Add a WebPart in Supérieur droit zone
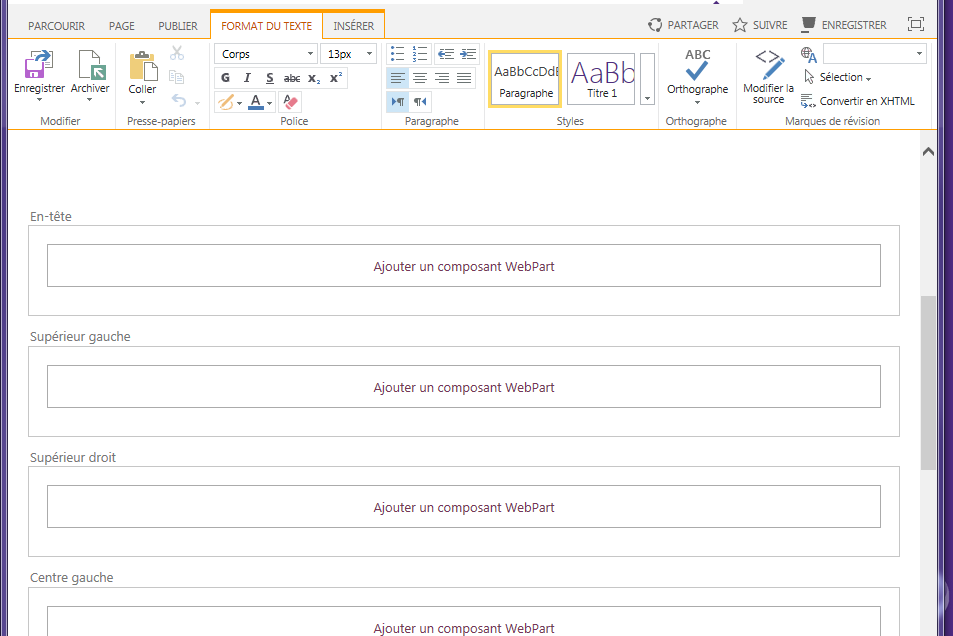Viewport: 953px width, 636px height. (x=464, y=507)
